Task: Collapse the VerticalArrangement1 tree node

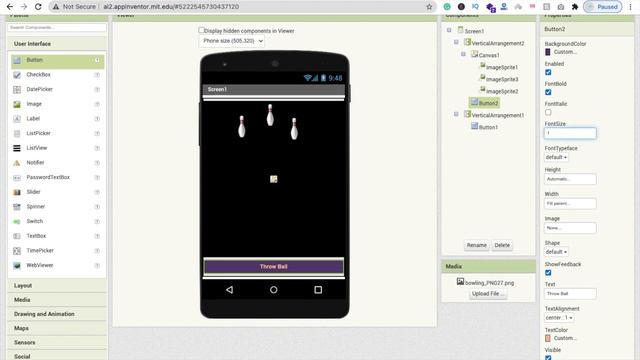Action: 456,114
